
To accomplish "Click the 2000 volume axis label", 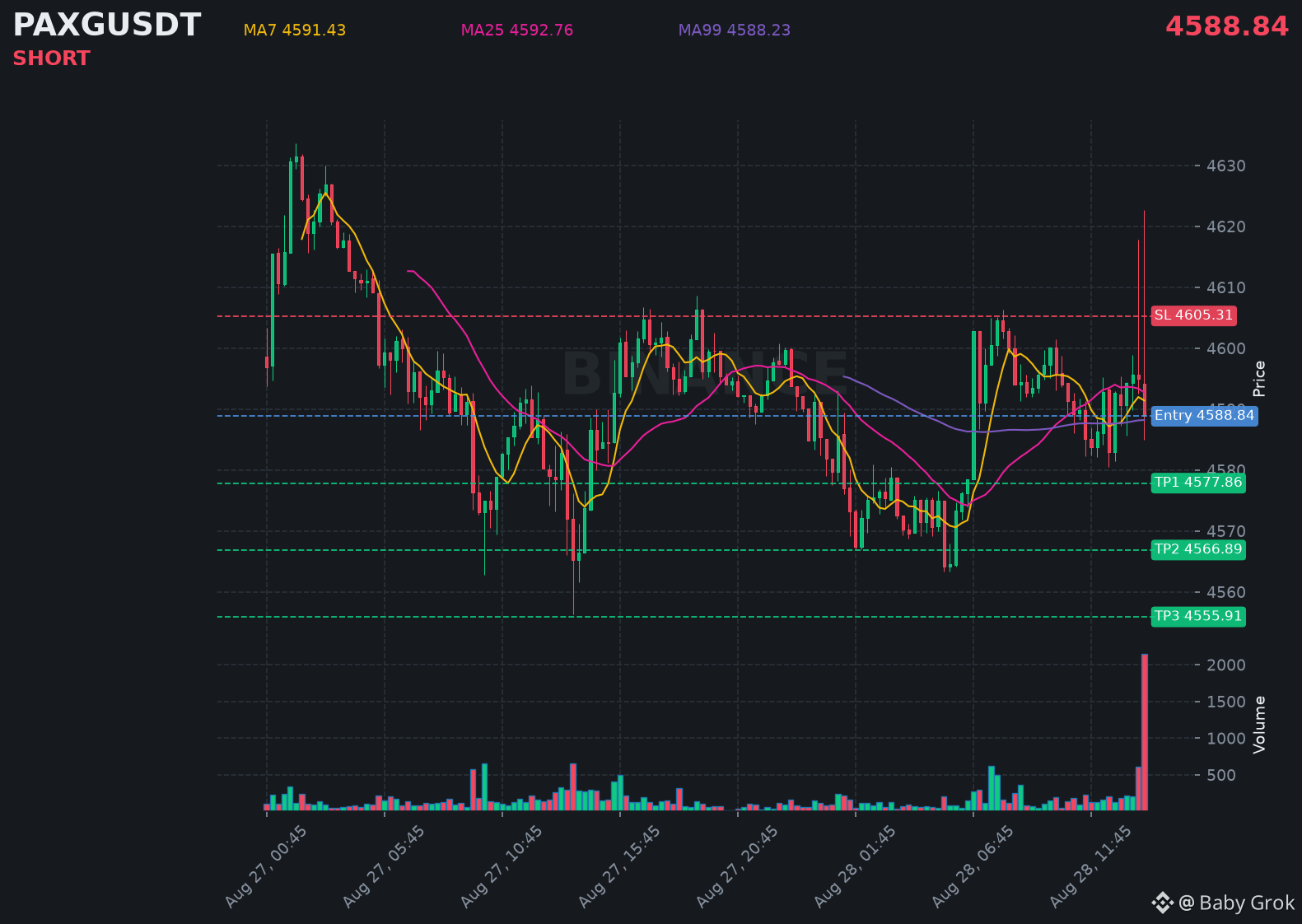I will click(x=1225, y=665).
